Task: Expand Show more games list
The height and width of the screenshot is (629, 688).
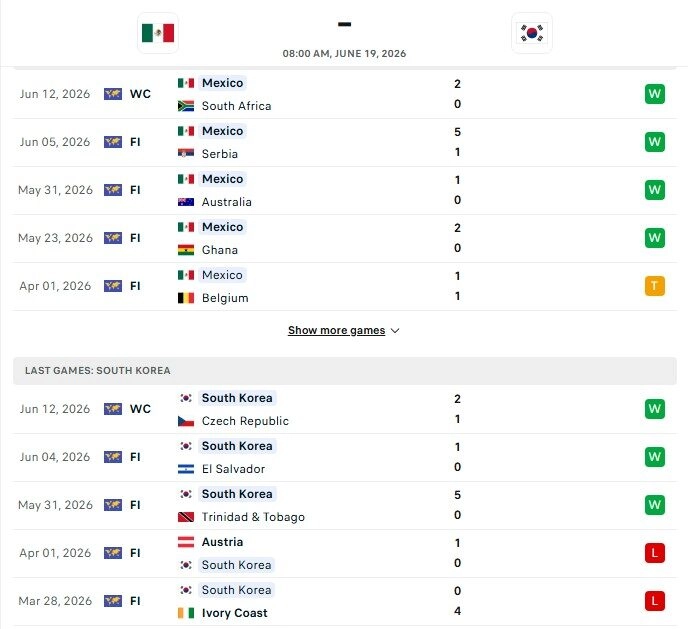Action: (337, 330)
